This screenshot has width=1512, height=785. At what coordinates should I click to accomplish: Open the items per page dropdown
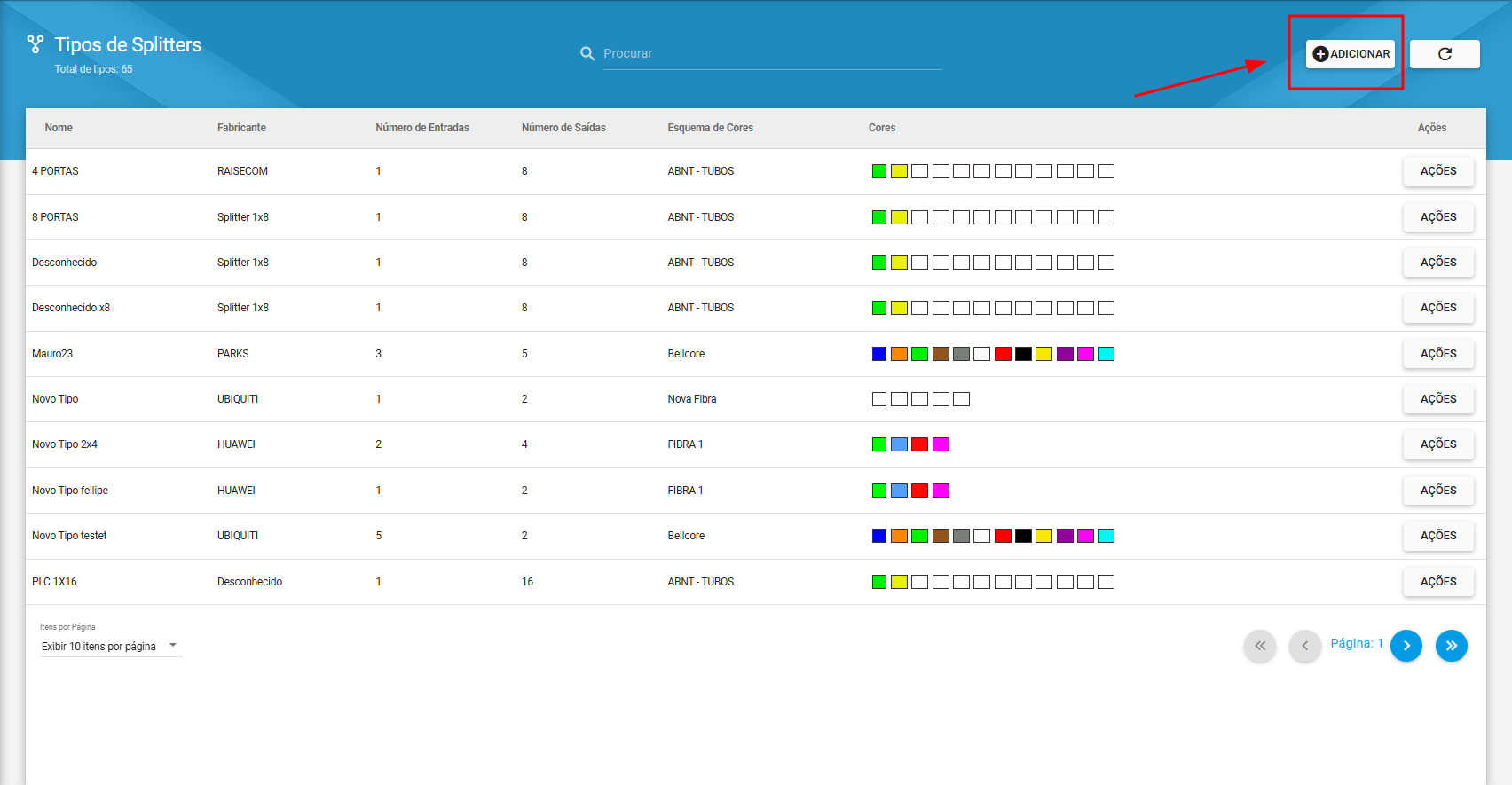(111, 647)
